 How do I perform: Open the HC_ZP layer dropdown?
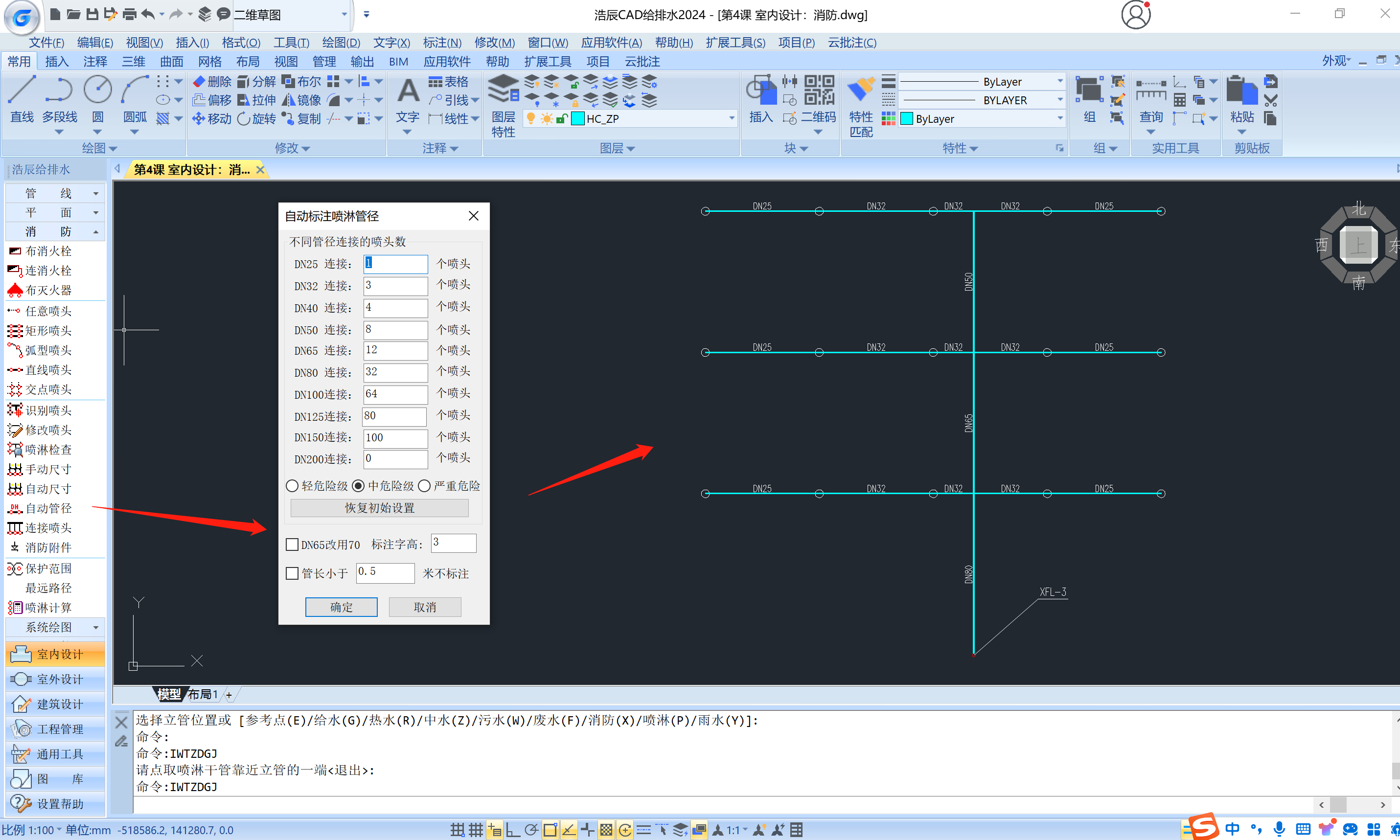[x=732, y=118]
